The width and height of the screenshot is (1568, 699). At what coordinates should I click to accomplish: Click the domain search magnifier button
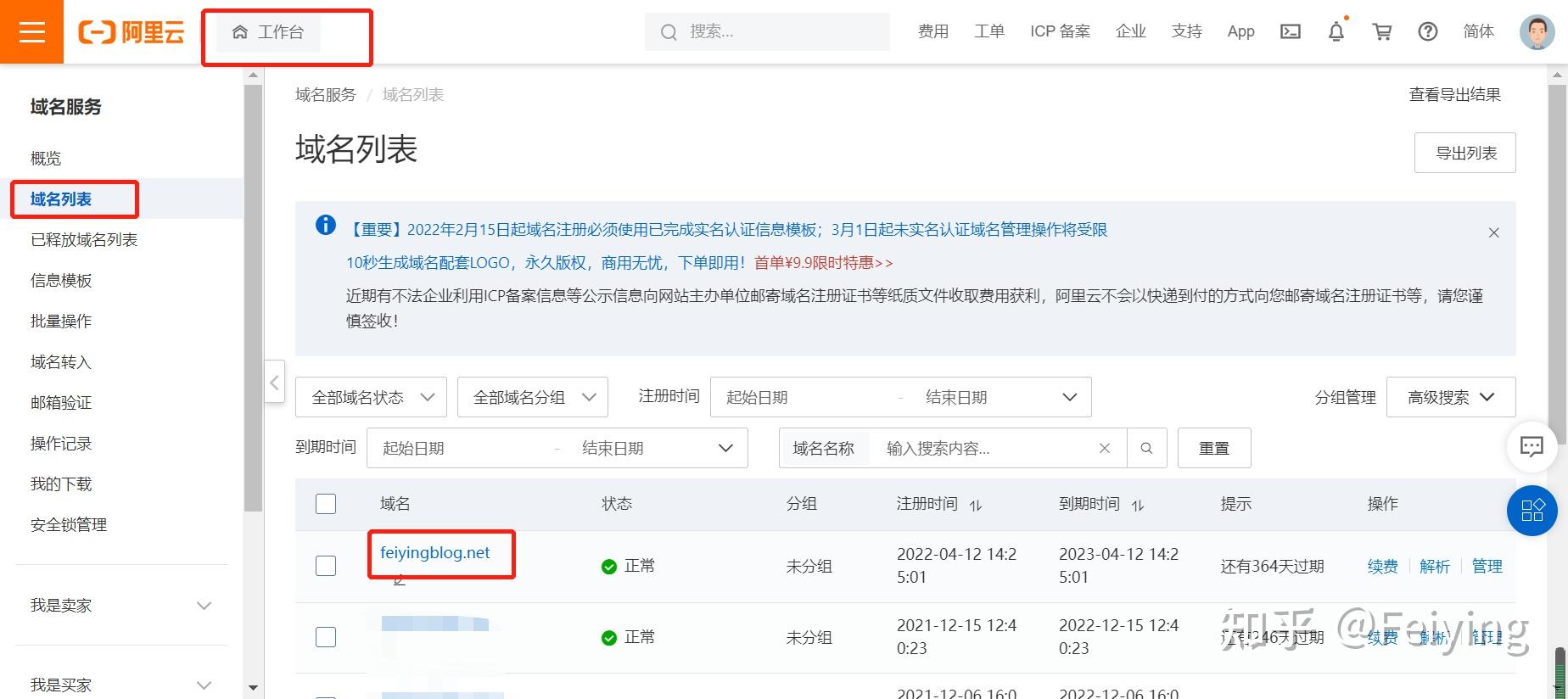coord(1146,448)
